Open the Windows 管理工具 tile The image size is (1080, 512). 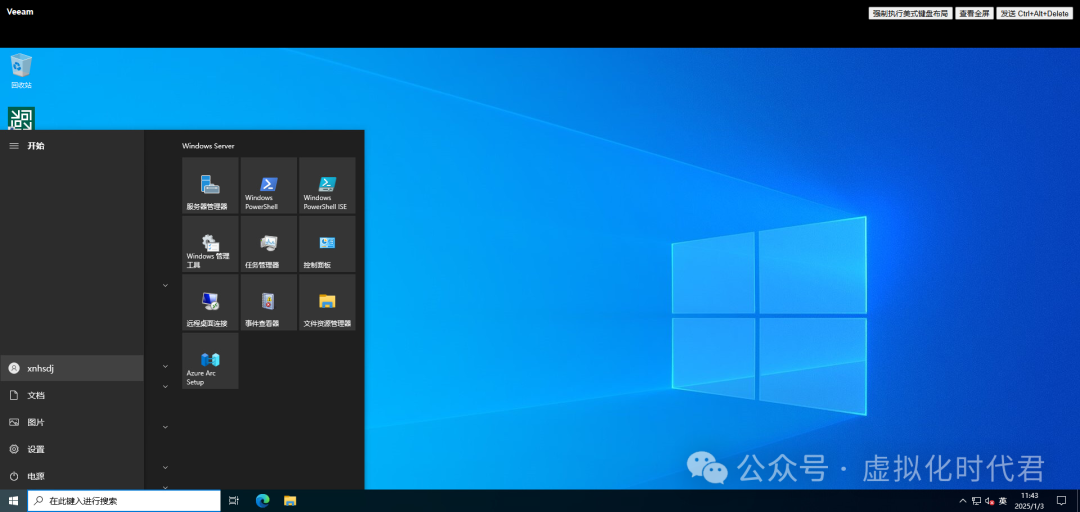[210, 244]
